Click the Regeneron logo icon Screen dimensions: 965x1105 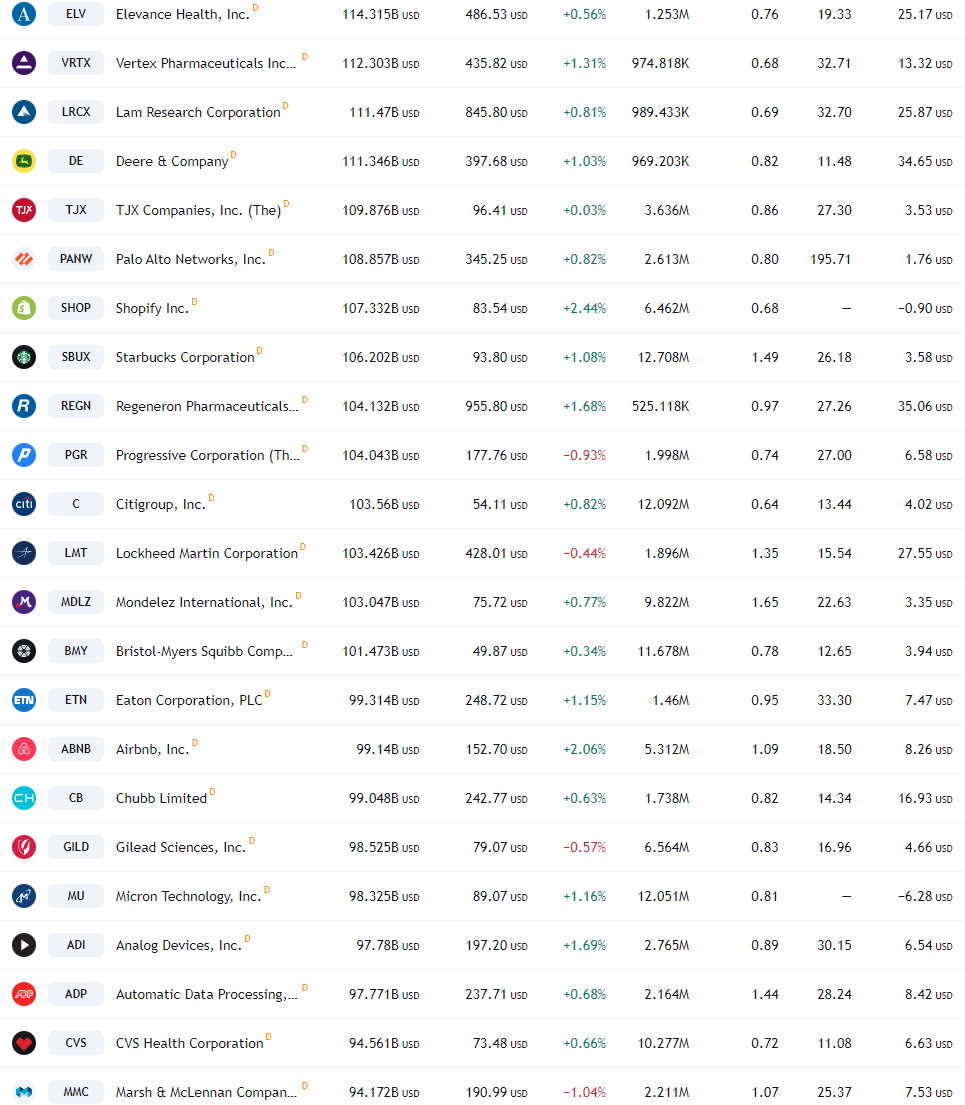24,406
